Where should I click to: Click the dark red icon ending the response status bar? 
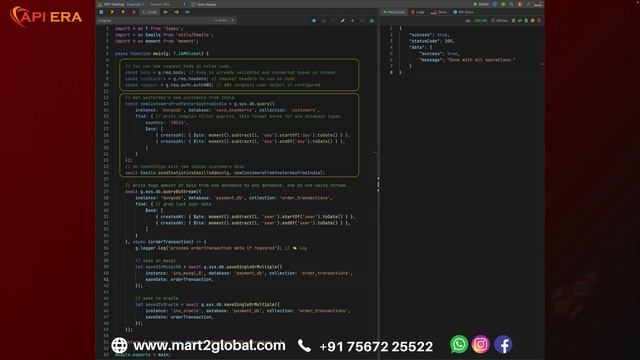coord(539,20)
